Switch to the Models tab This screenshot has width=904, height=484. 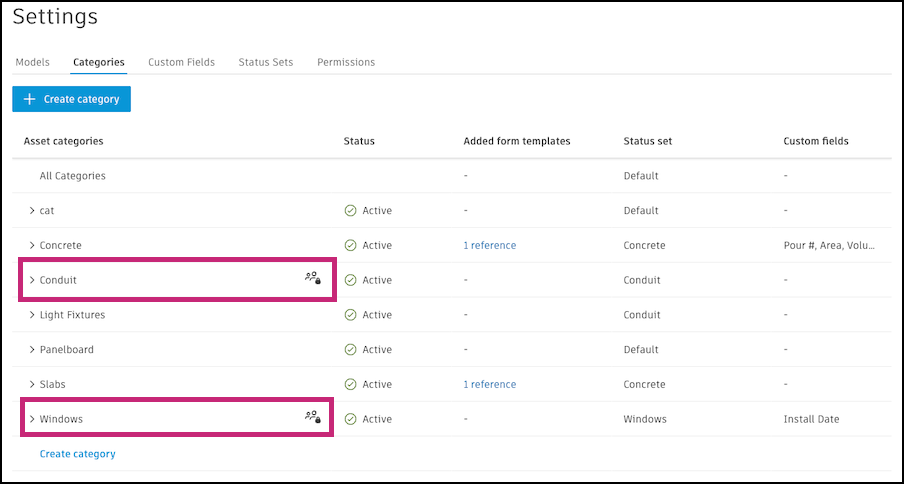tap(32, 62)
